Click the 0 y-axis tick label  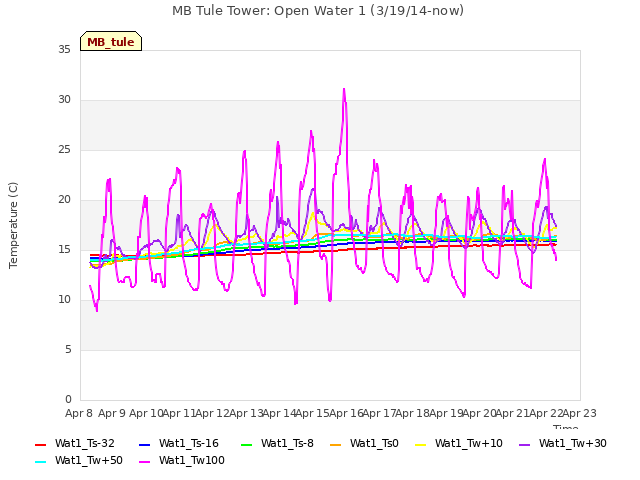[x=68, y=399]
